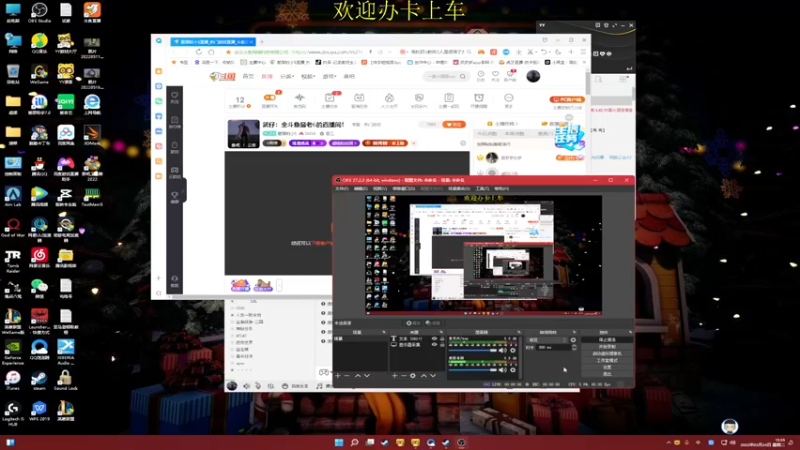
Task: Open the OBS 工具 menu
Action: (x=482, y=189)
